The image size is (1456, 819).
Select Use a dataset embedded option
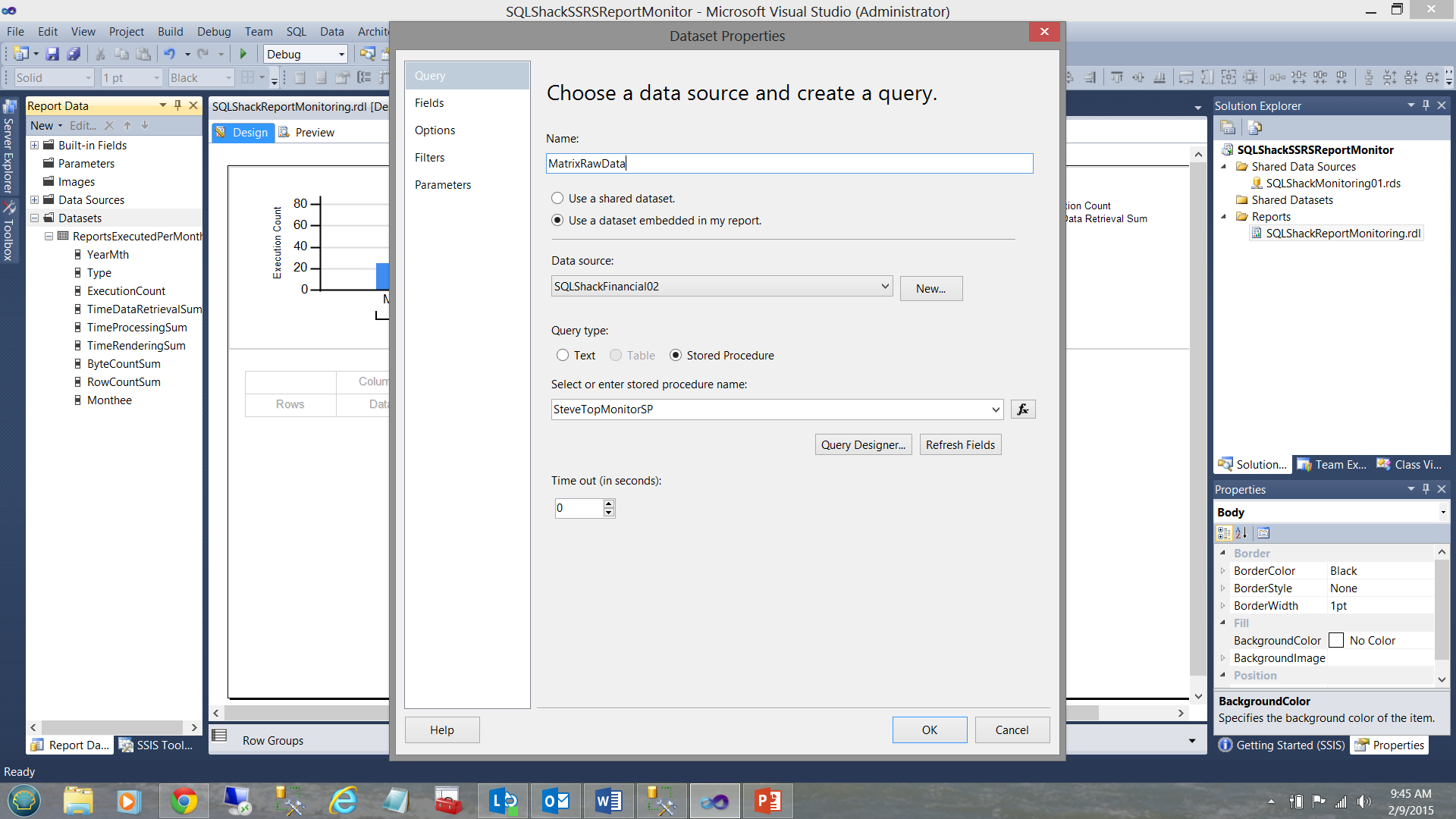click(557, 221)
